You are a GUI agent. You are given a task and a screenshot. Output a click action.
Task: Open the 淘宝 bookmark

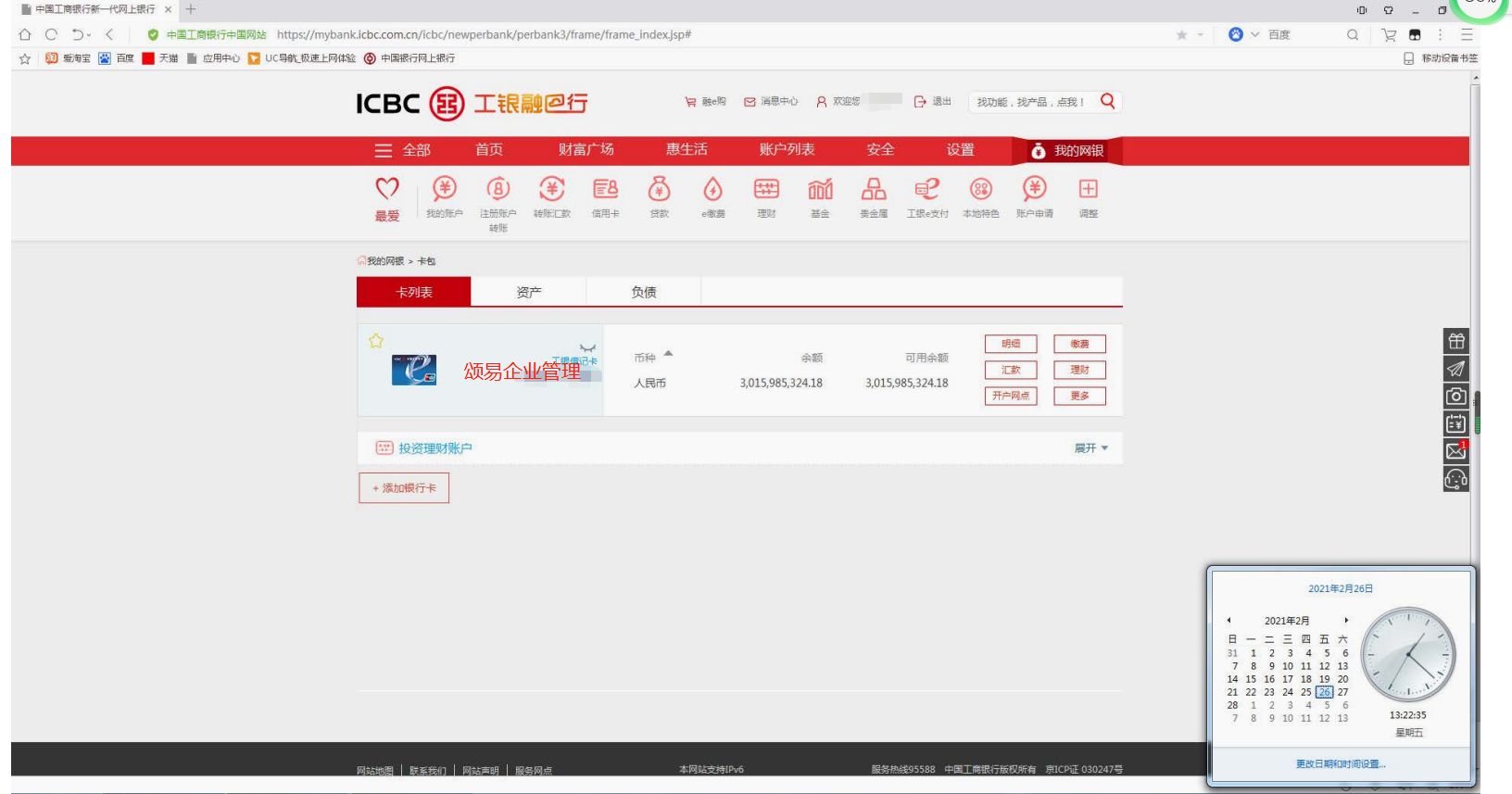pyautogui.click(x=69, y=58)
